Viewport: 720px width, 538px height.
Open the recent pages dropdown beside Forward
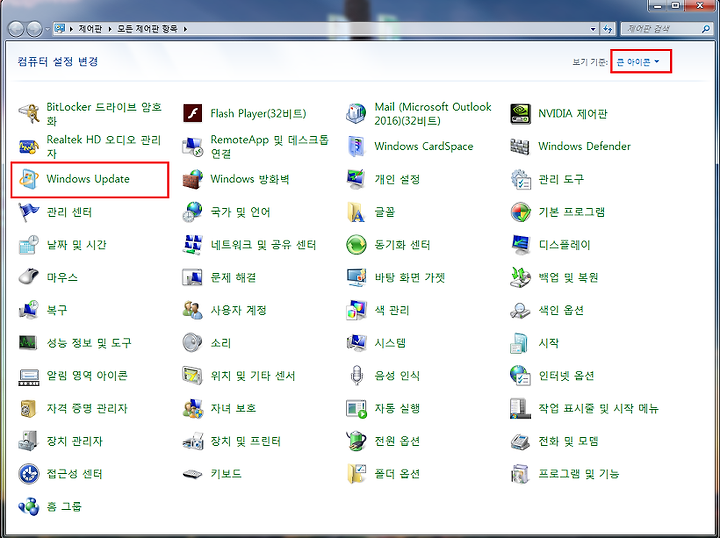[47, 29]
